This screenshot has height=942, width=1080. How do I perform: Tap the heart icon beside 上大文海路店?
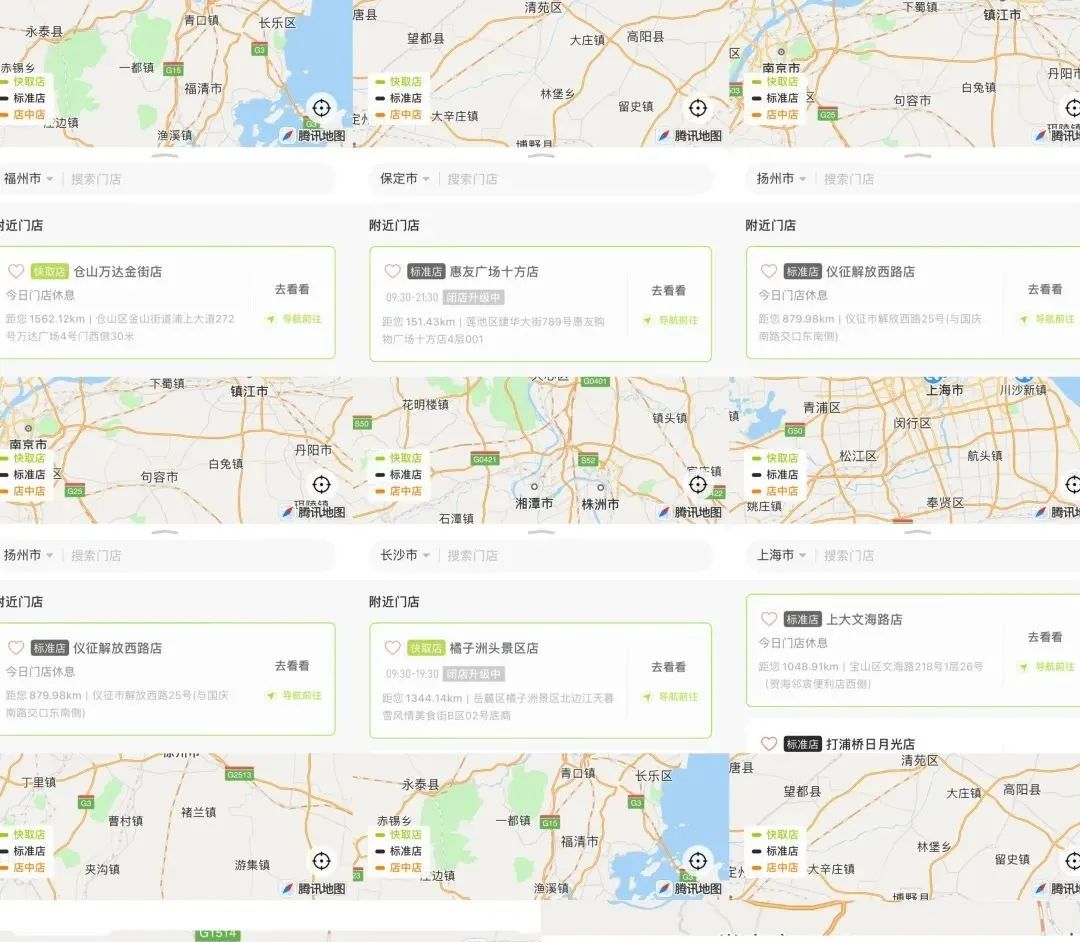769,620
